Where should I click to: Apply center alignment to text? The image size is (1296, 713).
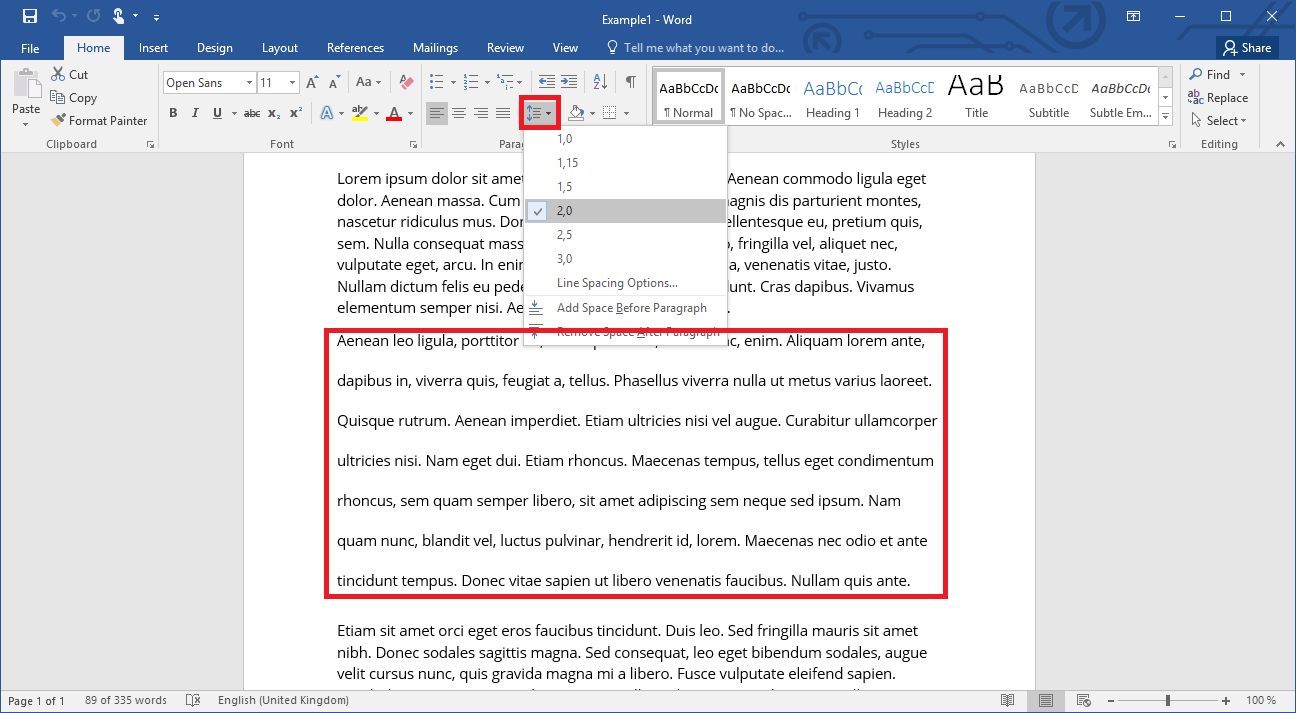point(459,113)
